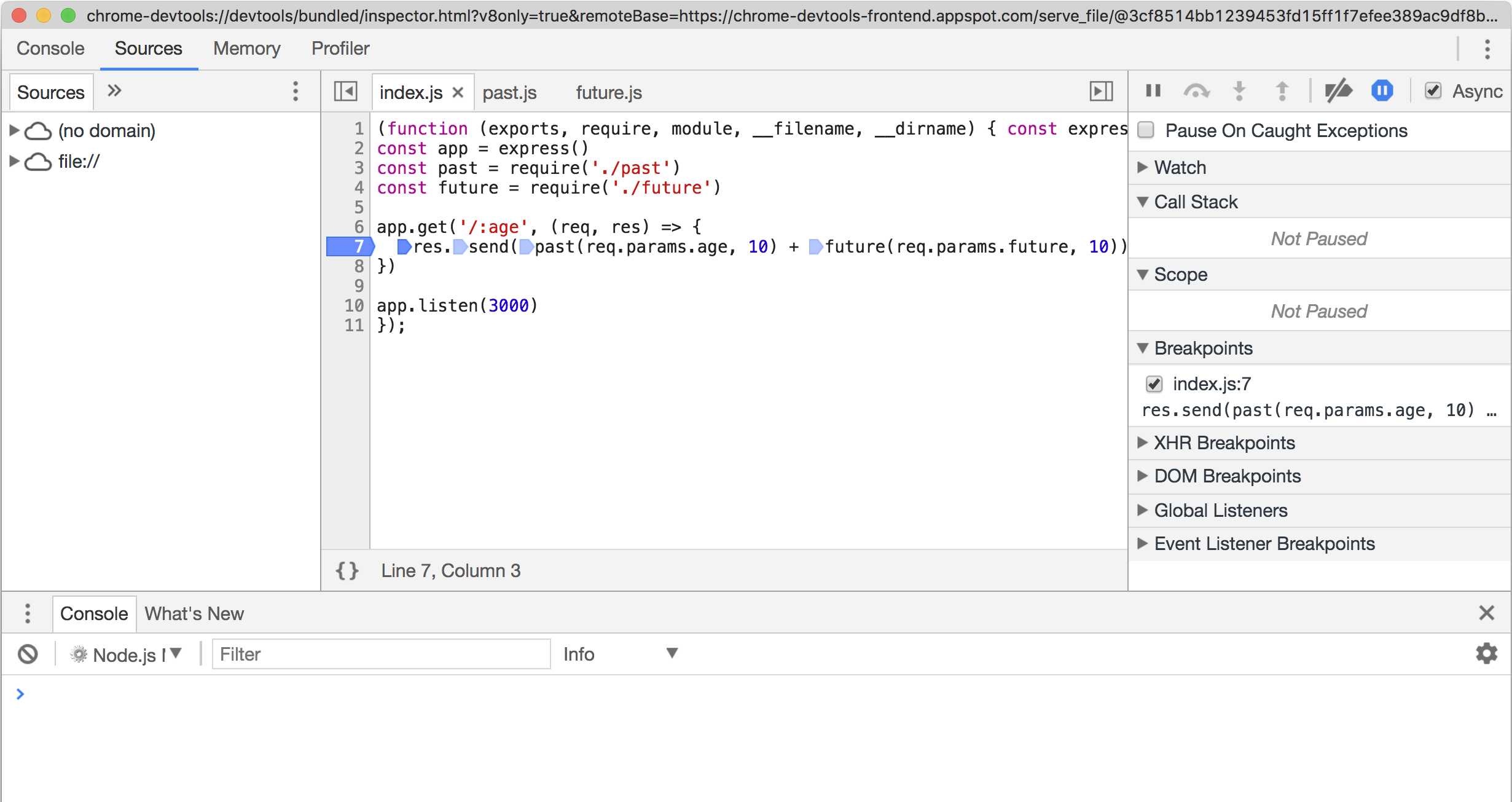Click the console Filter input field

[381, 654]
